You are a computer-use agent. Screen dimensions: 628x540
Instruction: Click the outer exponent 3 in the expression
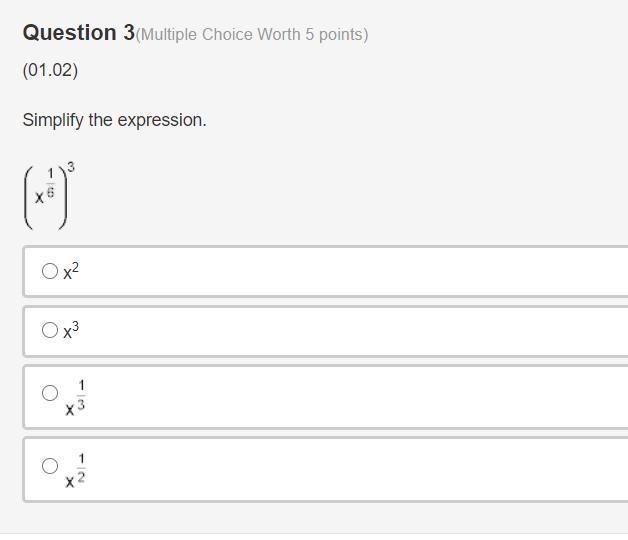[x=70, y=166]
